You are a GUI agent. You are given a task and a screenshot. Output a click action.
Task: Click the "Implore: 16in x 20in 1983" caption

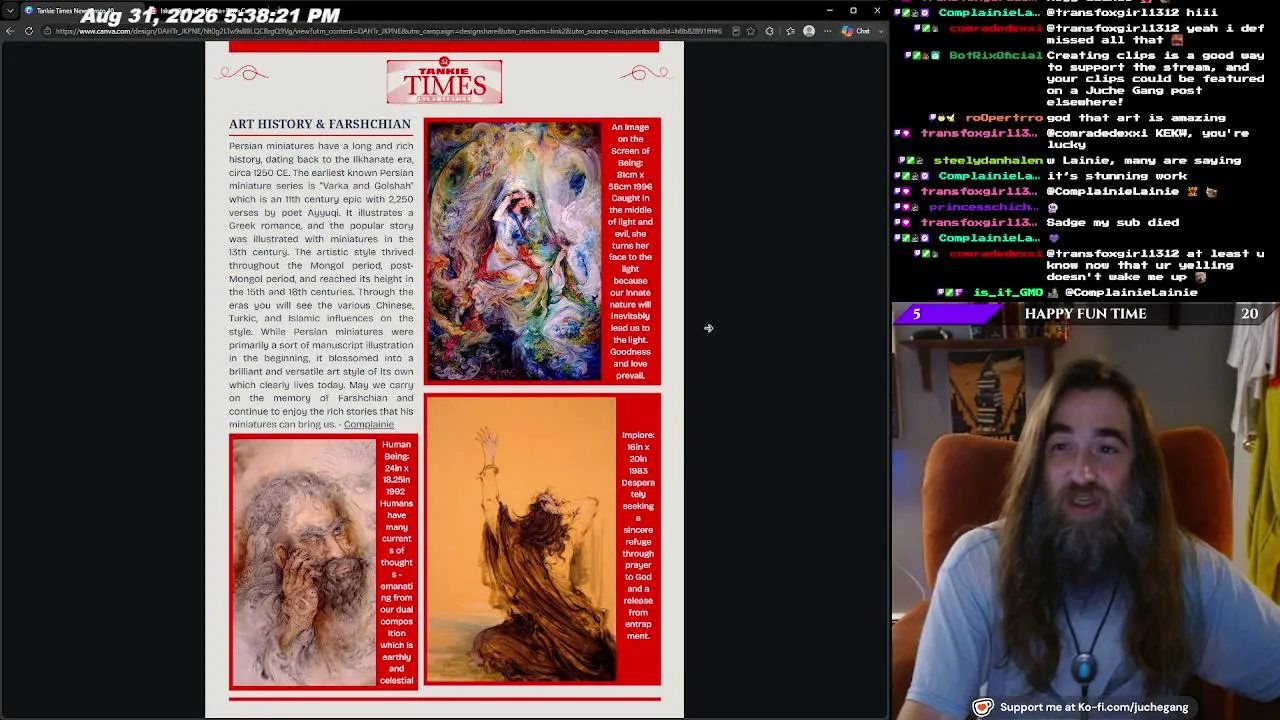coord(638,535)
